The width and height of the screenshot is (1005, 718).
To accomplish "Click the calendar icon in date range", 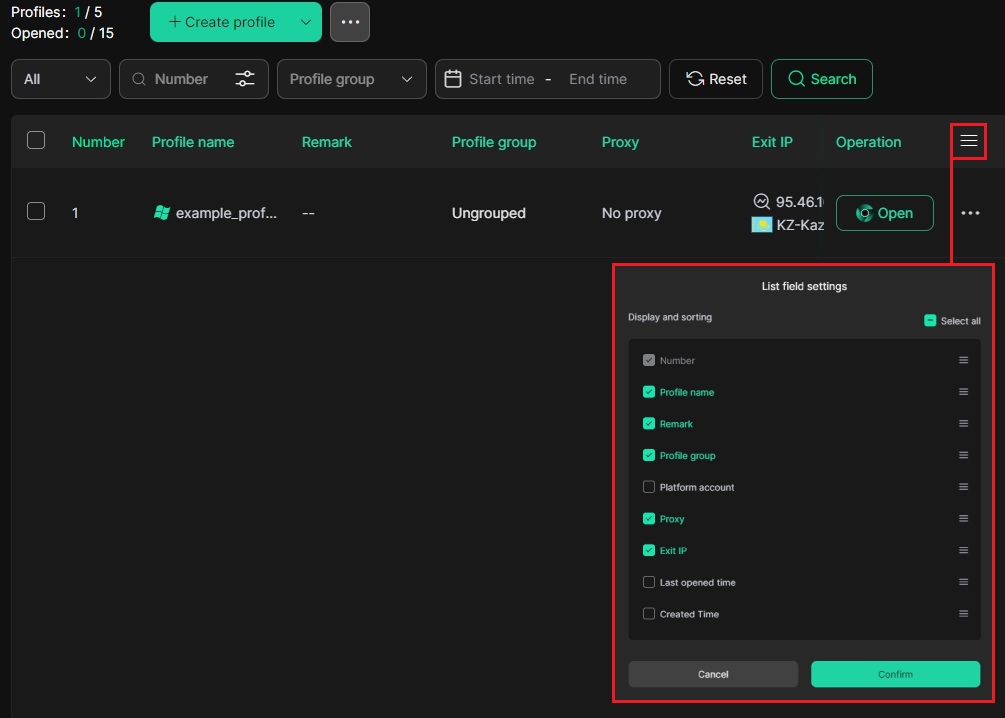I will click(x=453, y=79).
